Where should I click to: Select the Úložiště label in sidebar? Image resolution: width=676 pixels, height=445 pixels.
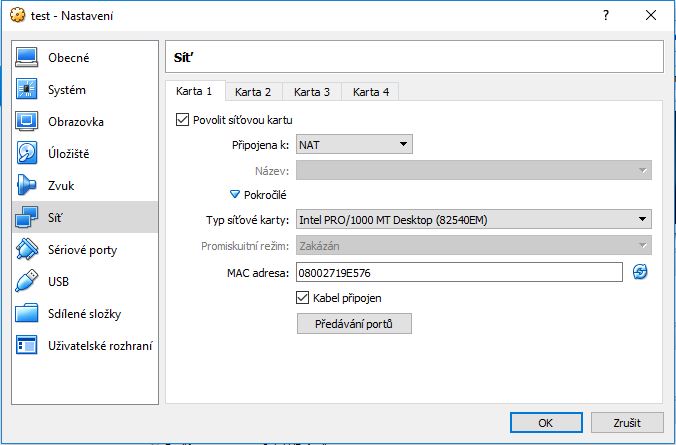point(69,154)
